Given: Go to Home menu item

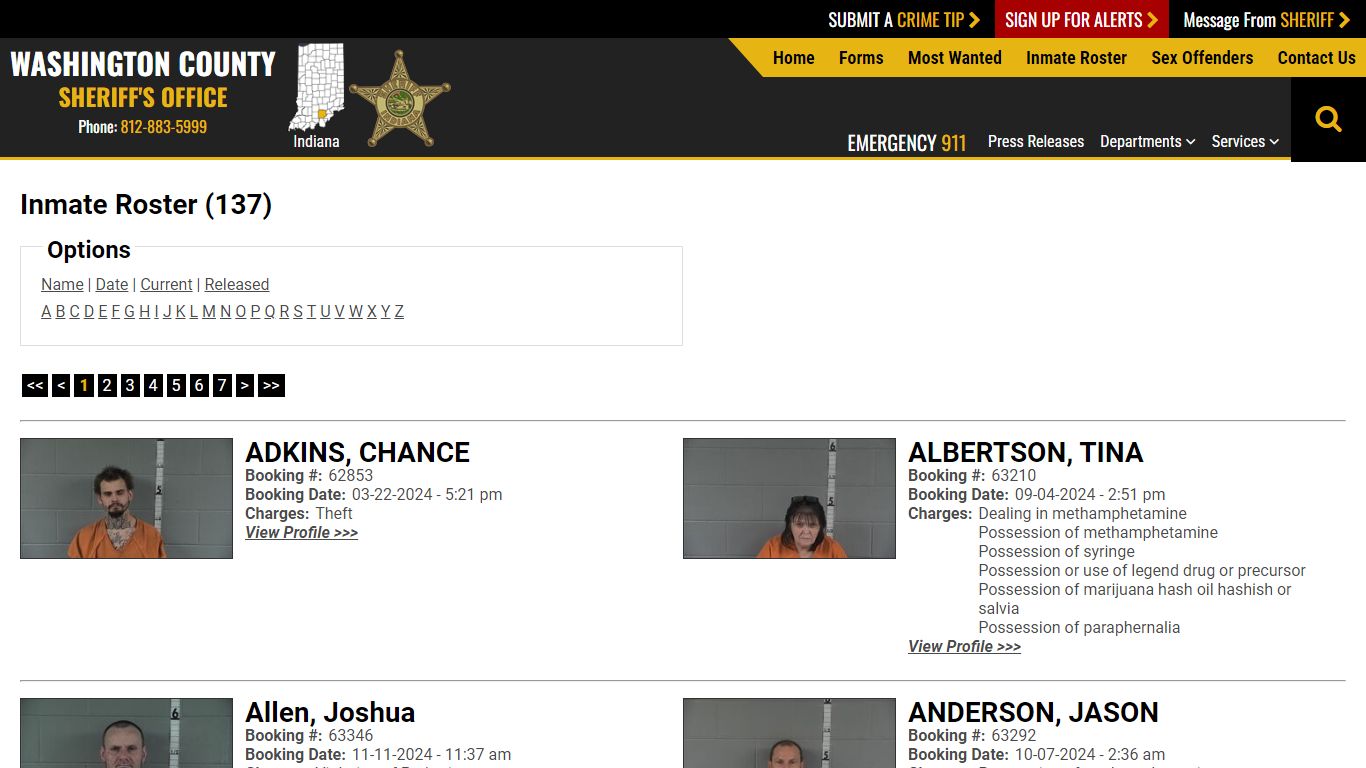Looking at the screenshot, I should coord(794,58).
